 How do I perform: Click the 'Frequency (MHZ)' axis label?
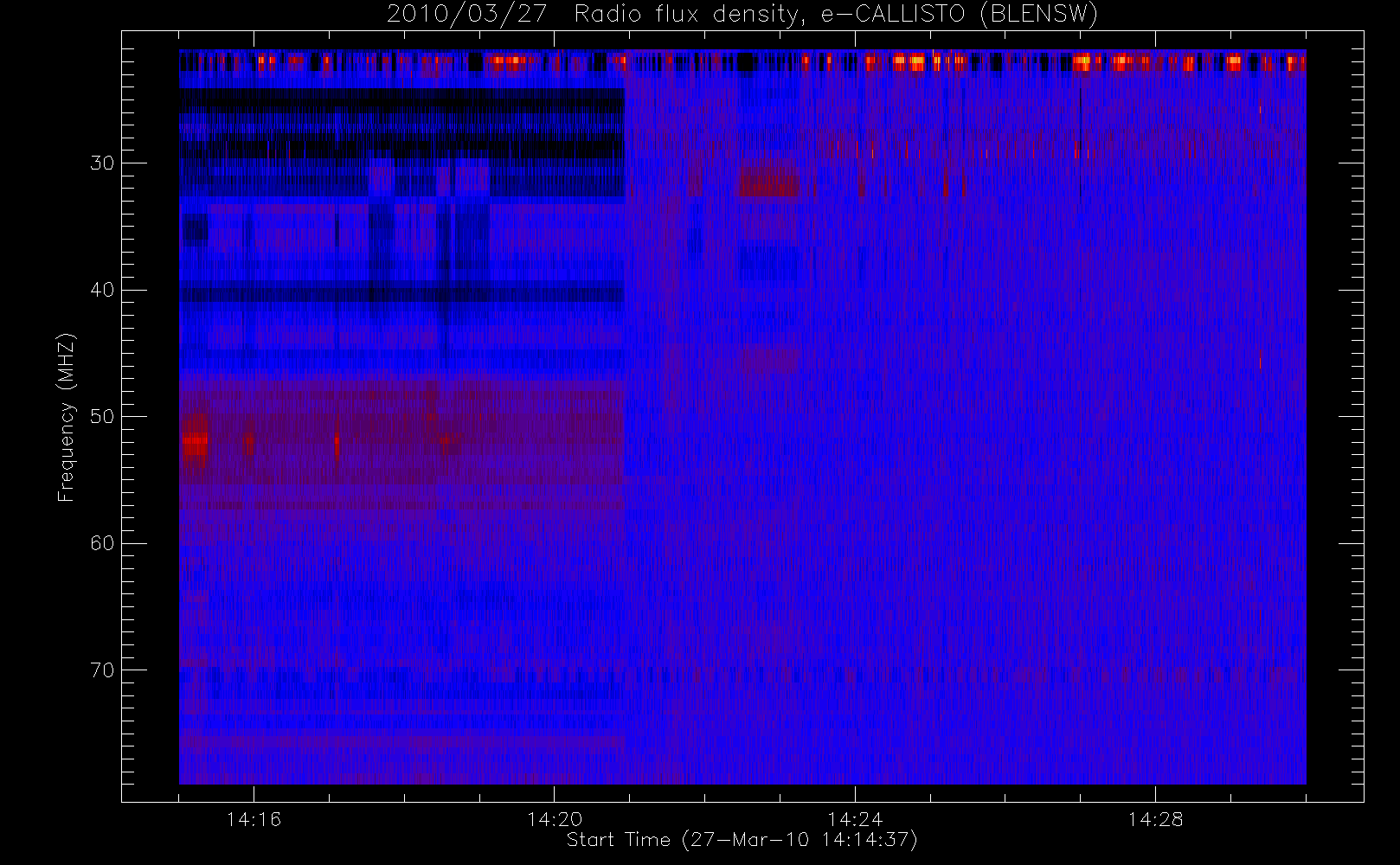66,417
